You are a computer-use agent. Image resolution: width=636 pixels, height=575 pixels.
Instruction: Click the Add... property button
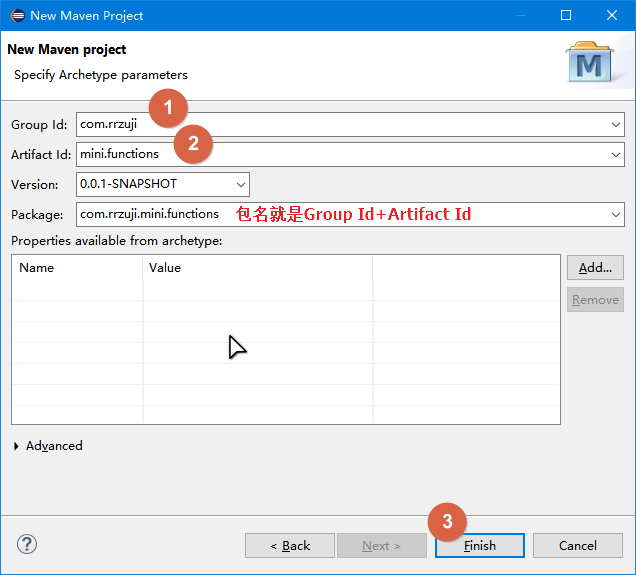(595, 268)
